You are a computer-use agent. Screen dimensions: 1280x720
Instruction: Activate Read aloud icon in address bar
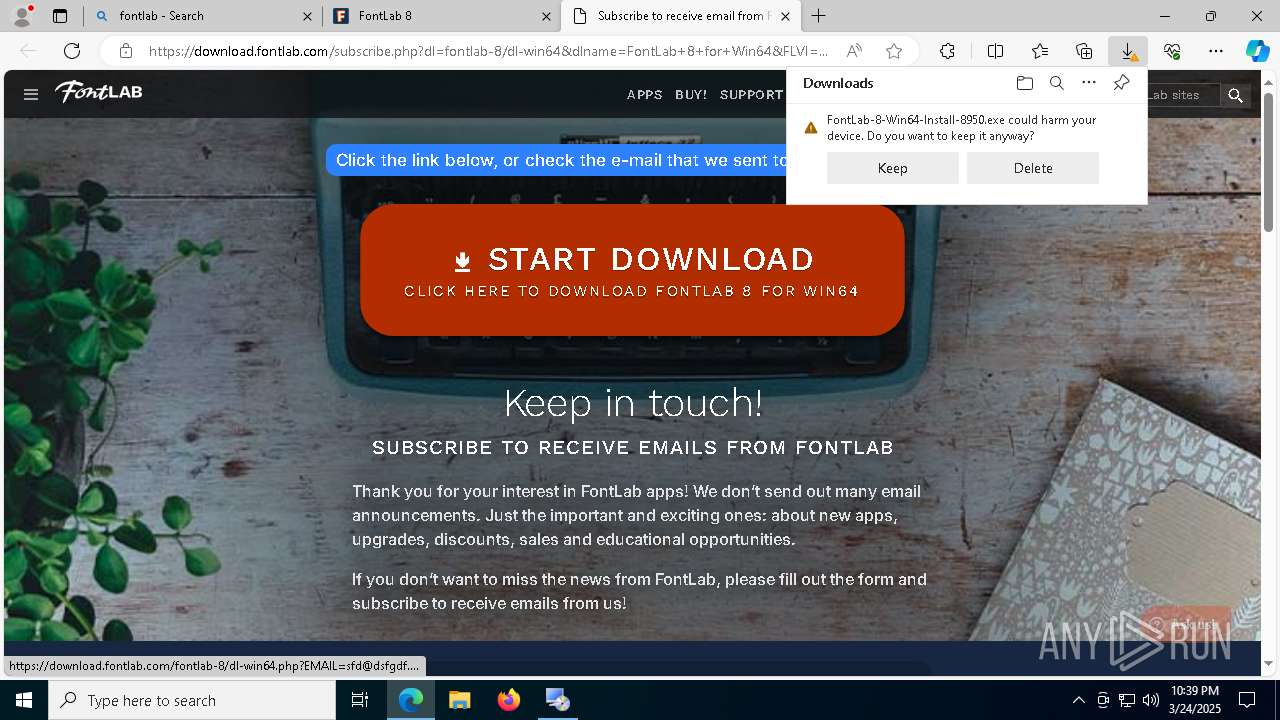(x=854, y=51)
